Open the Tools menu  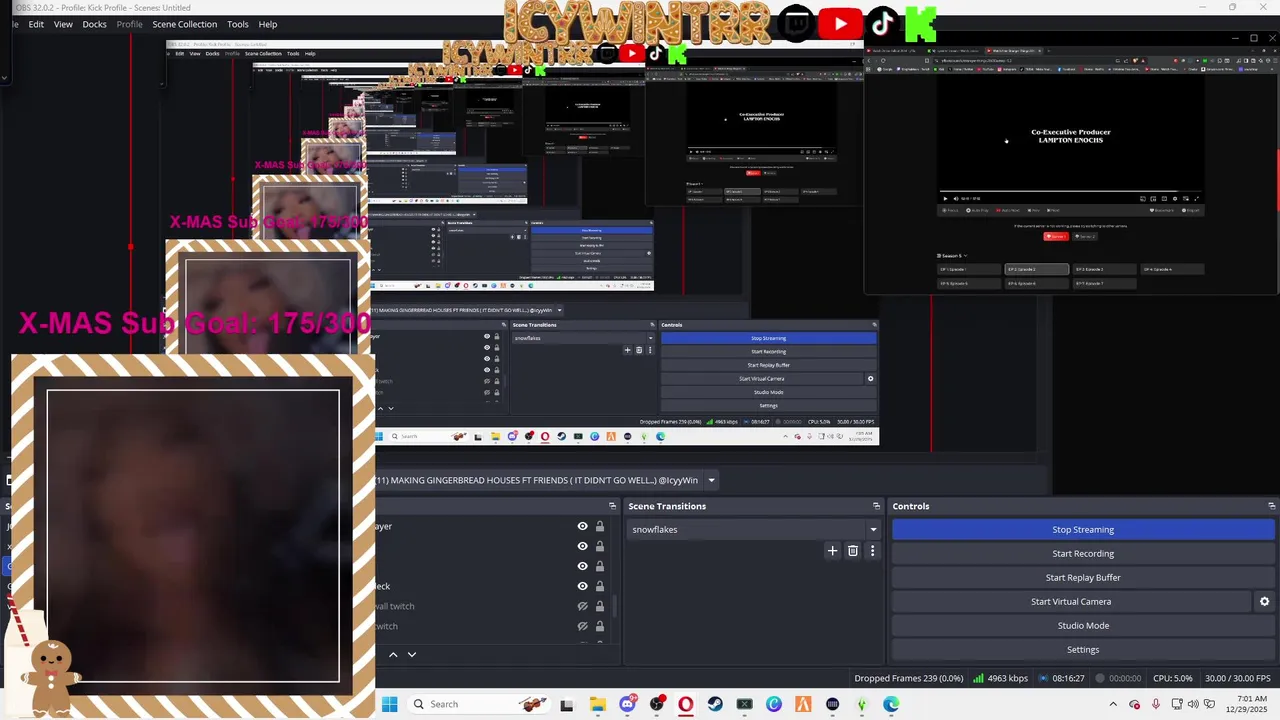coord(238,24)
